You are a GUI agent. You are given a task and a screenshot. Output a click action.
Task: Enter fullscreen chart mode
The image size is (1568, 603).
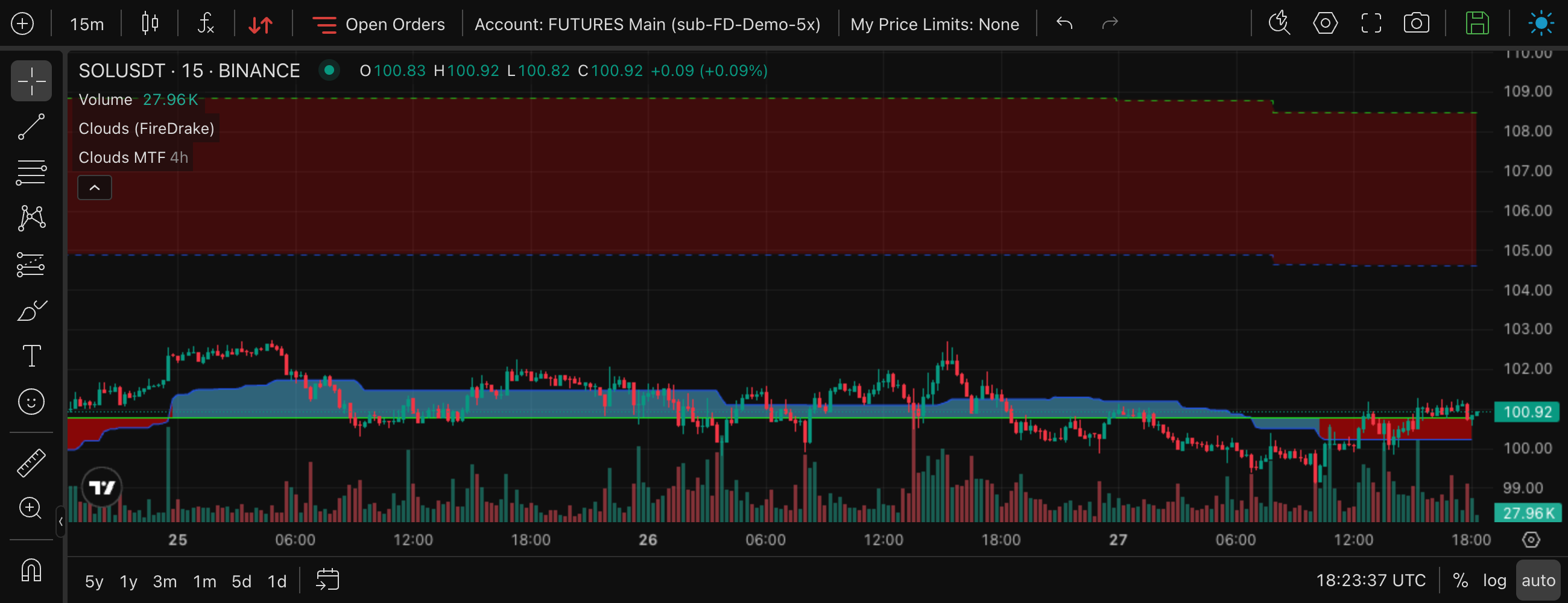1371,24
